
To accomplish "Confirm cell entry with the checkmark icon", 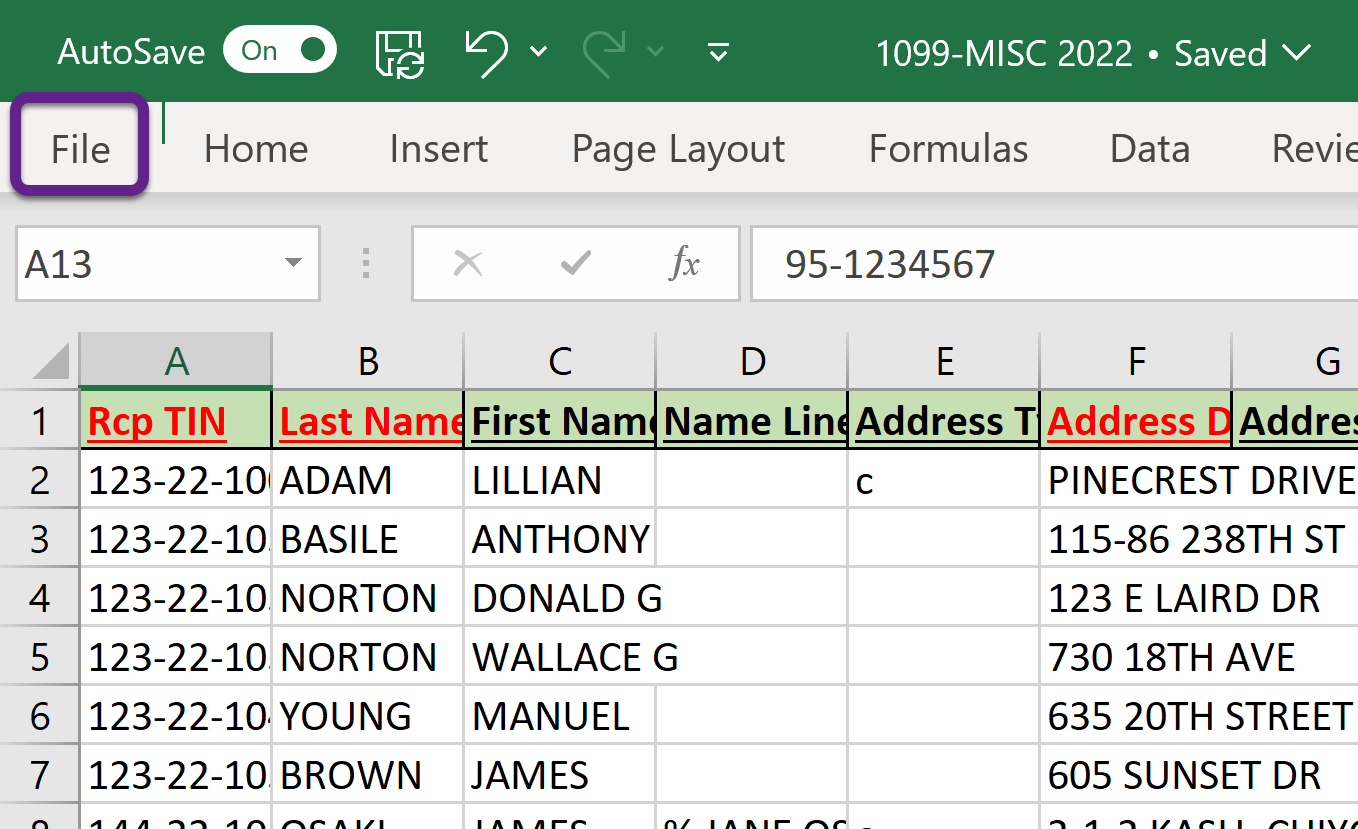I will 575,263.
